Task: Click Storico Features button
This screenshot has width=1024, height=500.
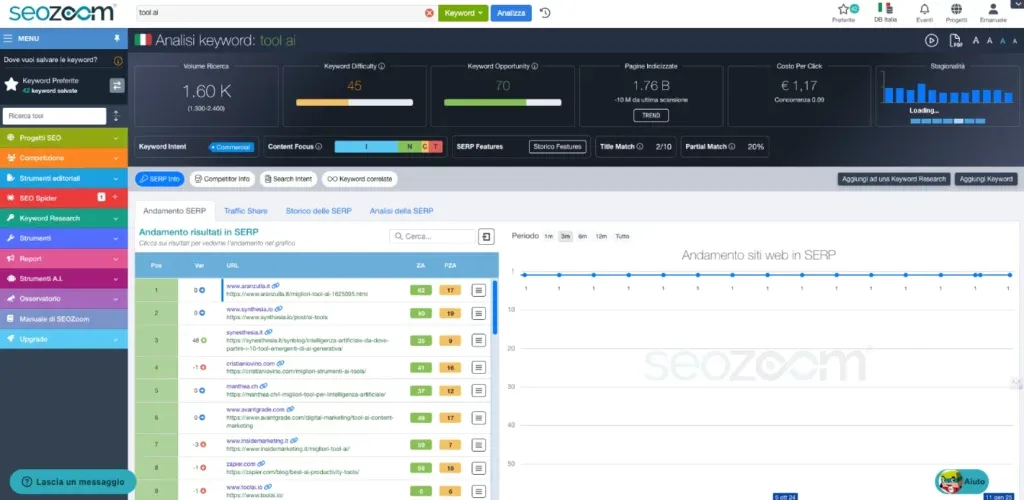Action: 557,147
